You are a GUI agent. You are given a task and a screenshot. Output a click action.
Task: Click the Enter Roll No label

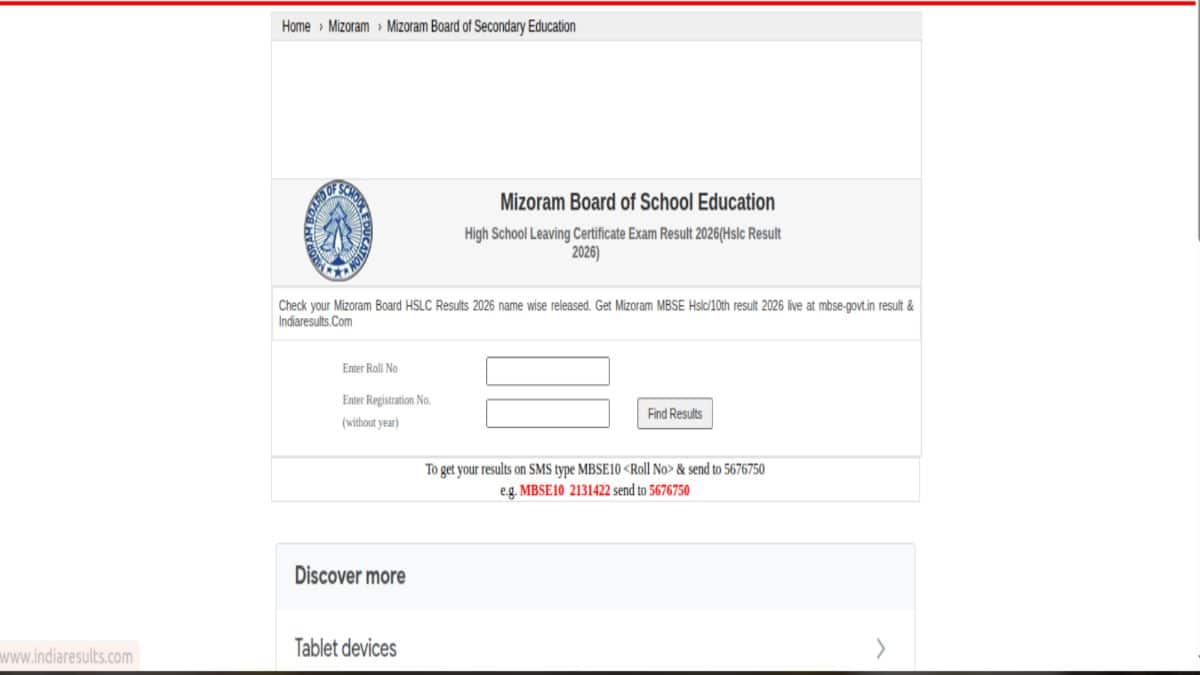(x=370, y=369)
